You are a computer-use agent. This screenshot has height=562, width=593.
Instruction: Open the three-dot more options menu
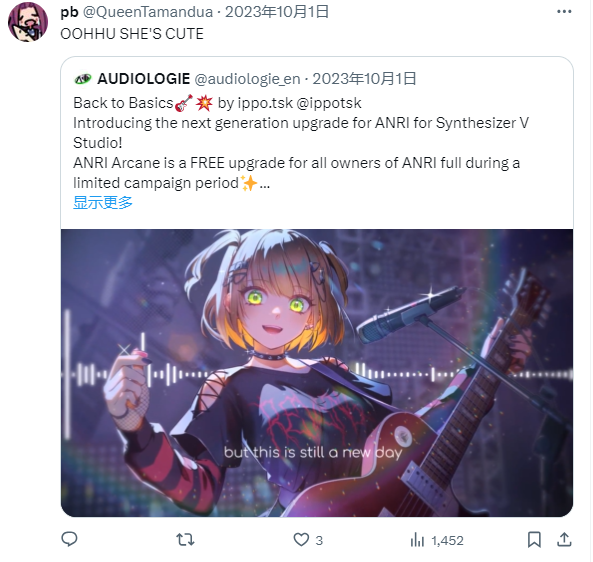click(x=564, y=12)
